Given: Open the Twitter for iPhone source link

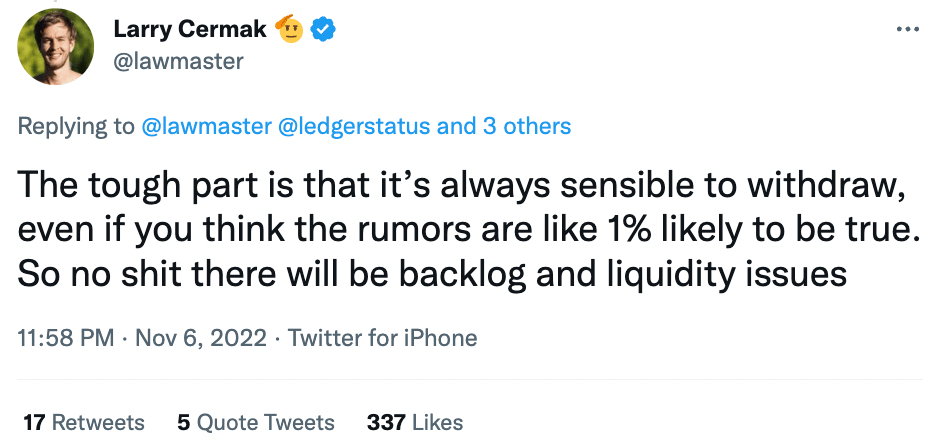Looking at the screenshot, I should (x=383, y=338).
